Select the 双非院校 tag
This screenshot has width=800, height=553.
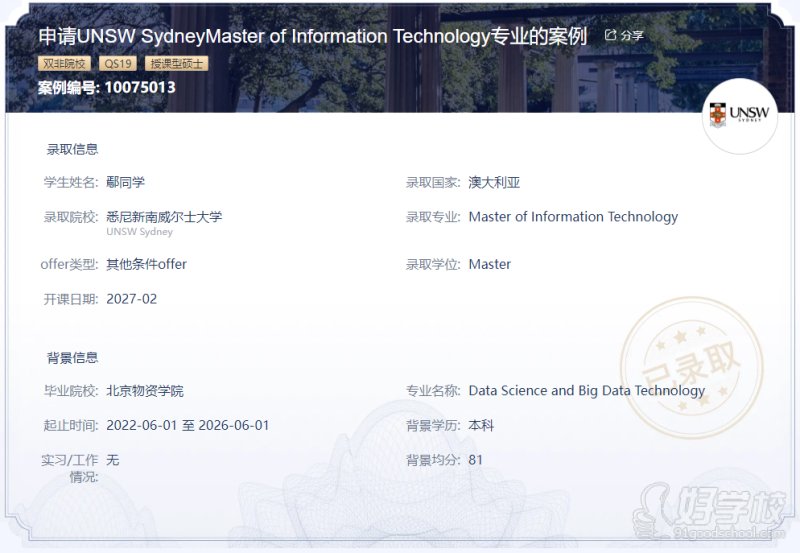click(x=64, y=64)
